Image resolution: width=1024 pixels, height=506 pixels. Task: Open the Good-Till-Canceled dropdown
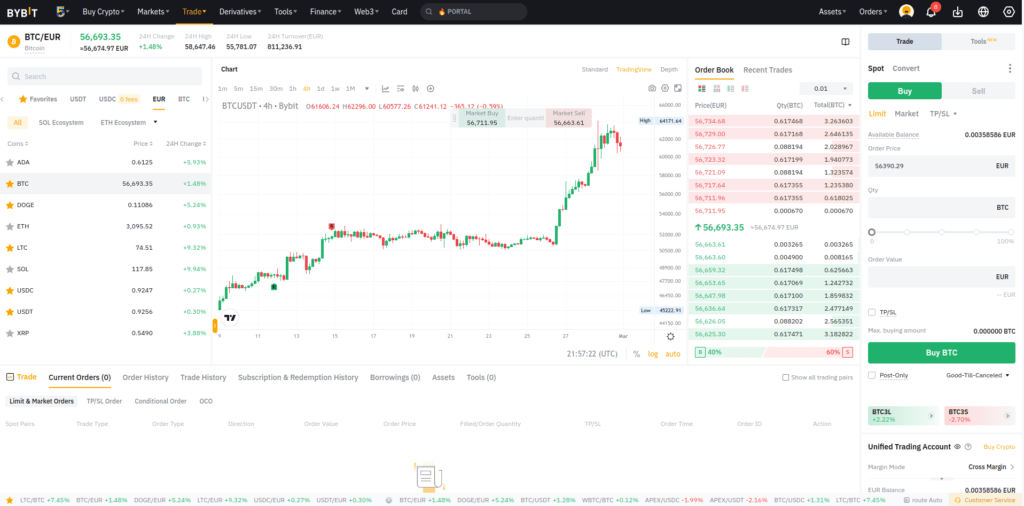(x=978, y=375)
